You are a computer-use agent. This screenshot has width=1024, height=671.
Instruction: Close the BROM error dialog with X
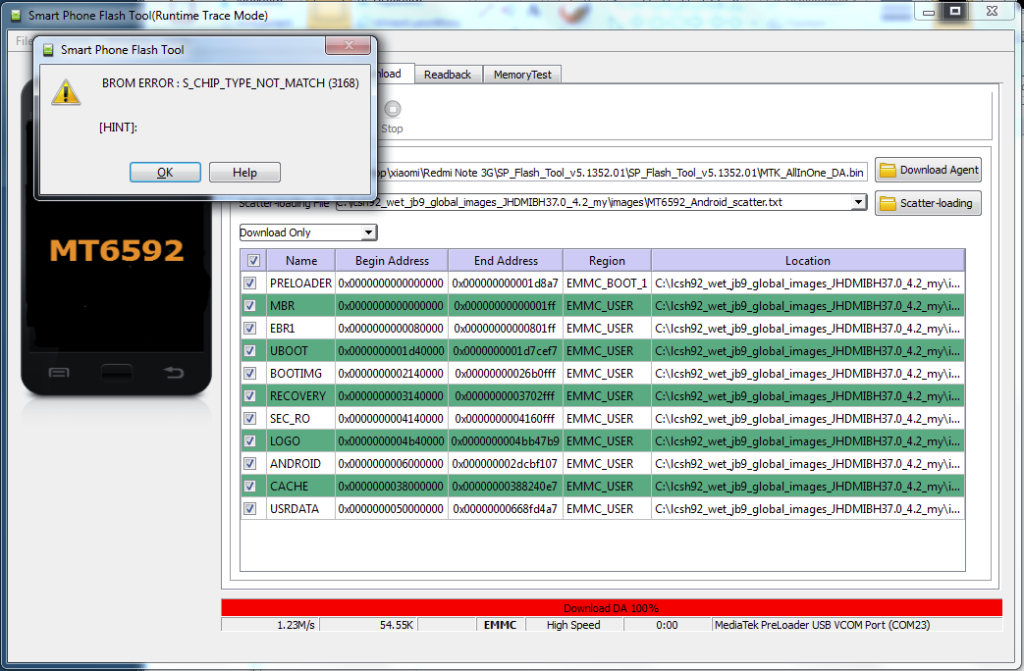click(x=346, y=48)
